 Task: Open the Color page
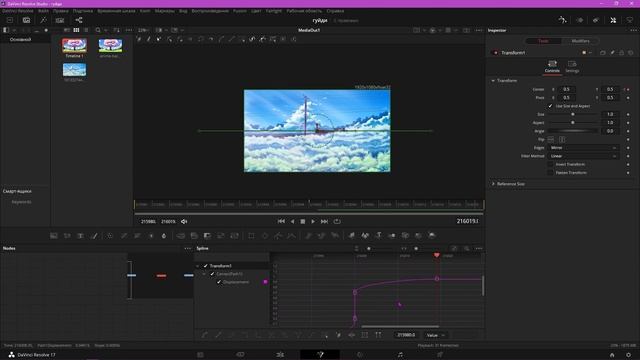pyautogui.click(x=360, y=355)
